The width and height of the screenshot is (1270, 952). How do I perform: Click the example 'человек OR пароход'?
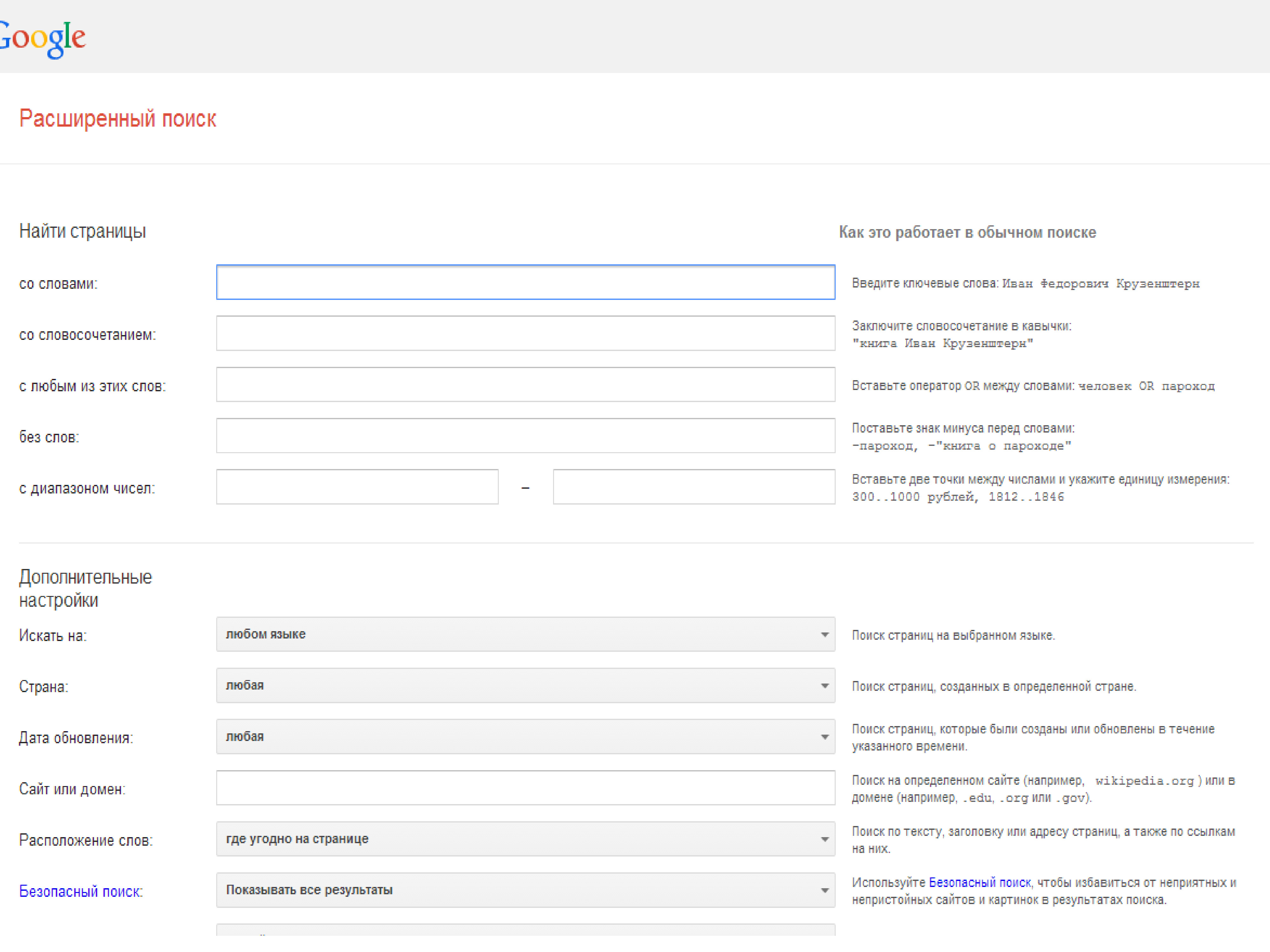click(x=1146, y=386)
